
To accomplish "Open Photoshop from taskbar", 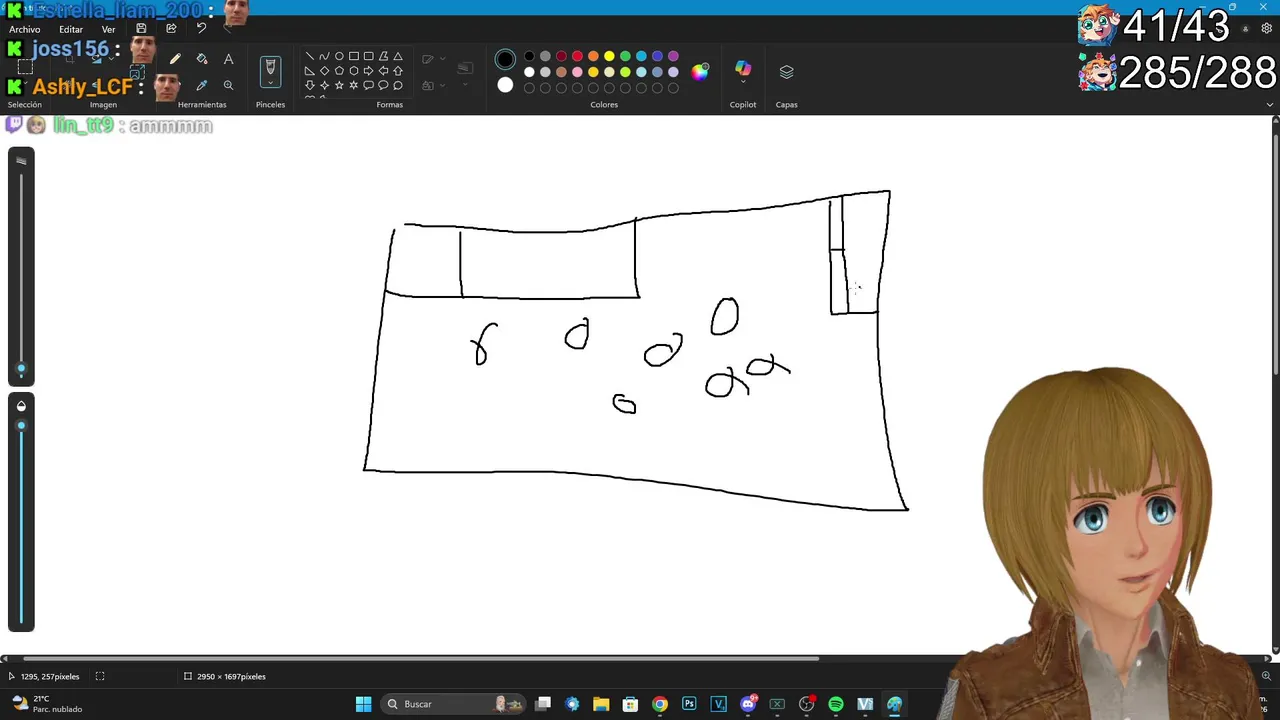I will [689, 704].
